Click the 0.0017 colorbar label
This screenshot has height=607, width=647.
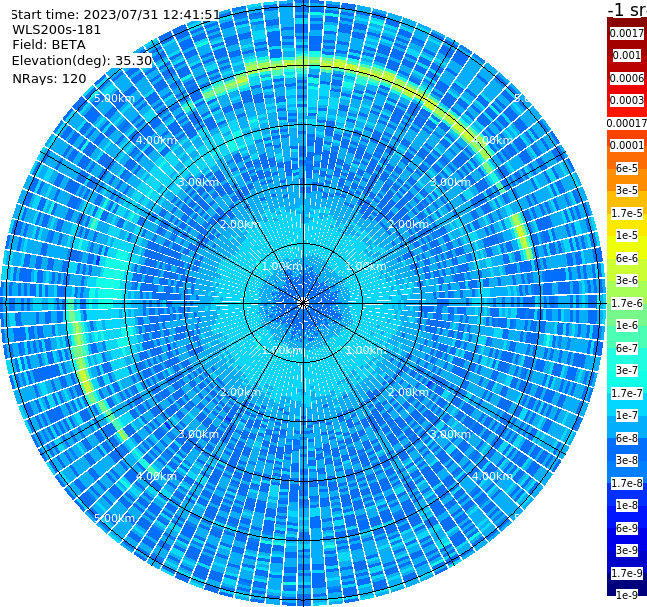[x=627, y=33]
